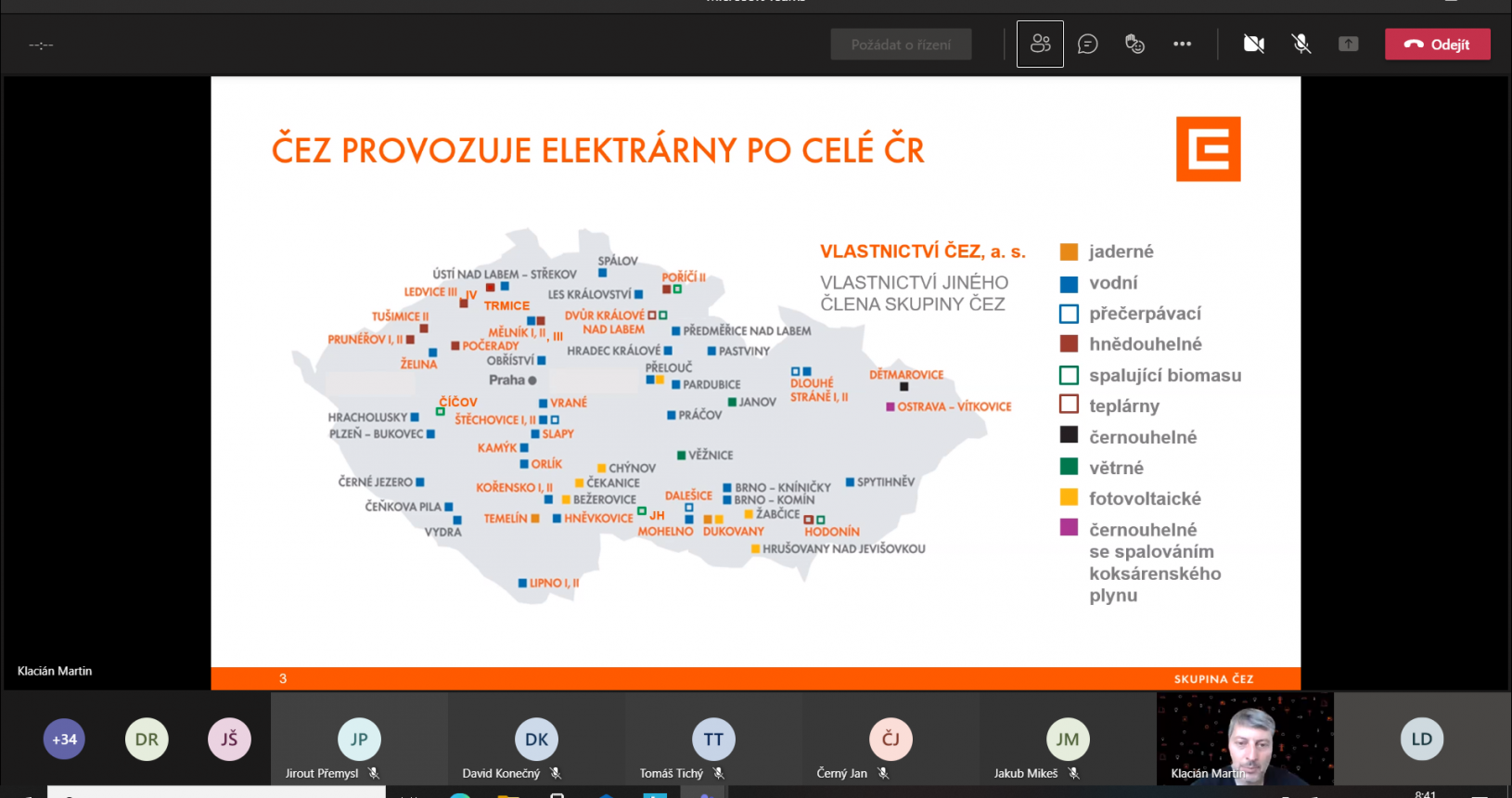The height and width of the screenshot is (798, 1512).
Task: Select Tomáš Tichý participant tile
Action: [713, 739]
